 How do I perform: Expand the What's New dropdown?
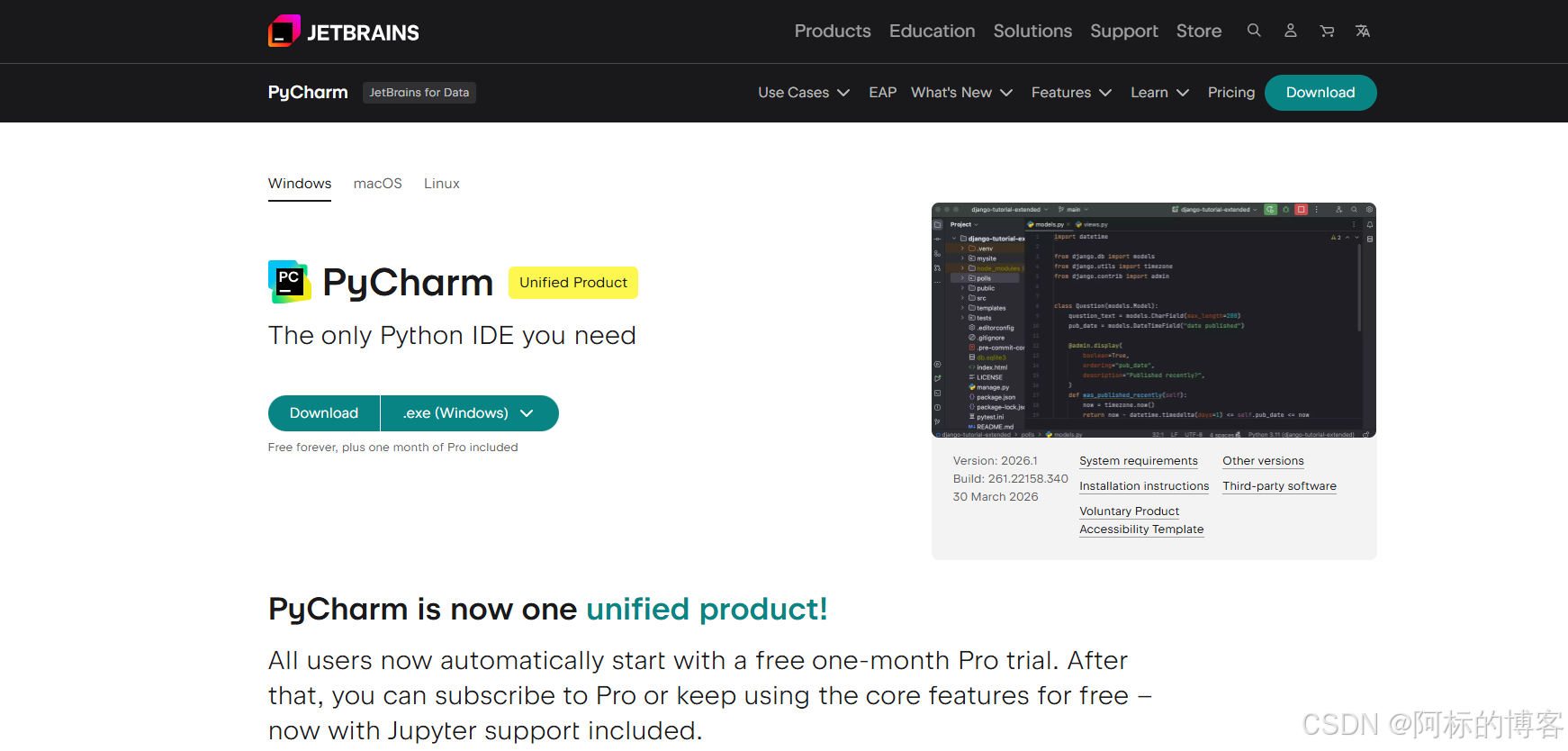pyautogui.click(x=961, y=93)
